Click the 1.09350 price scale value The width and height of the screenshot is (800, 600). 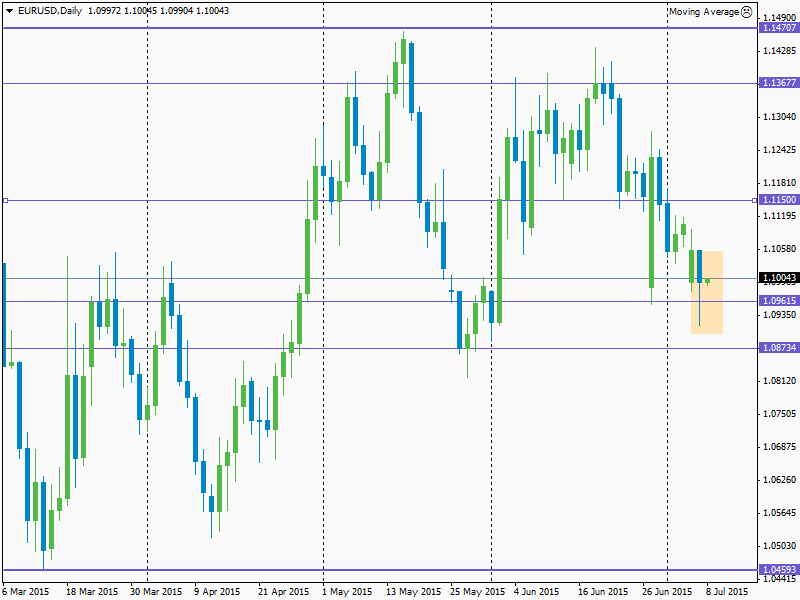click(x=780, y=315)
